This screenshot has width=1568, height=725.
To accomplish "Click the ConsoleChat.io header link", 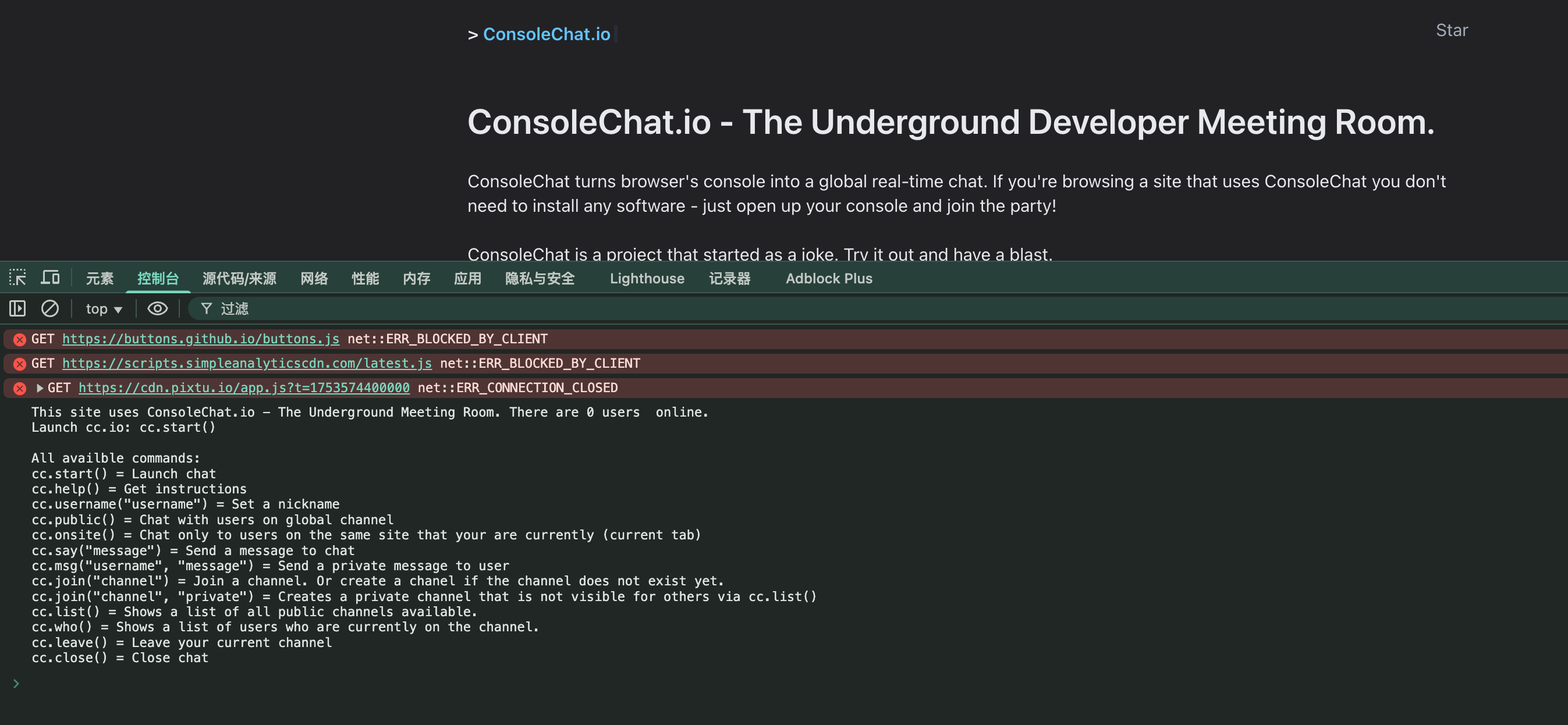I will click(547, 34).
